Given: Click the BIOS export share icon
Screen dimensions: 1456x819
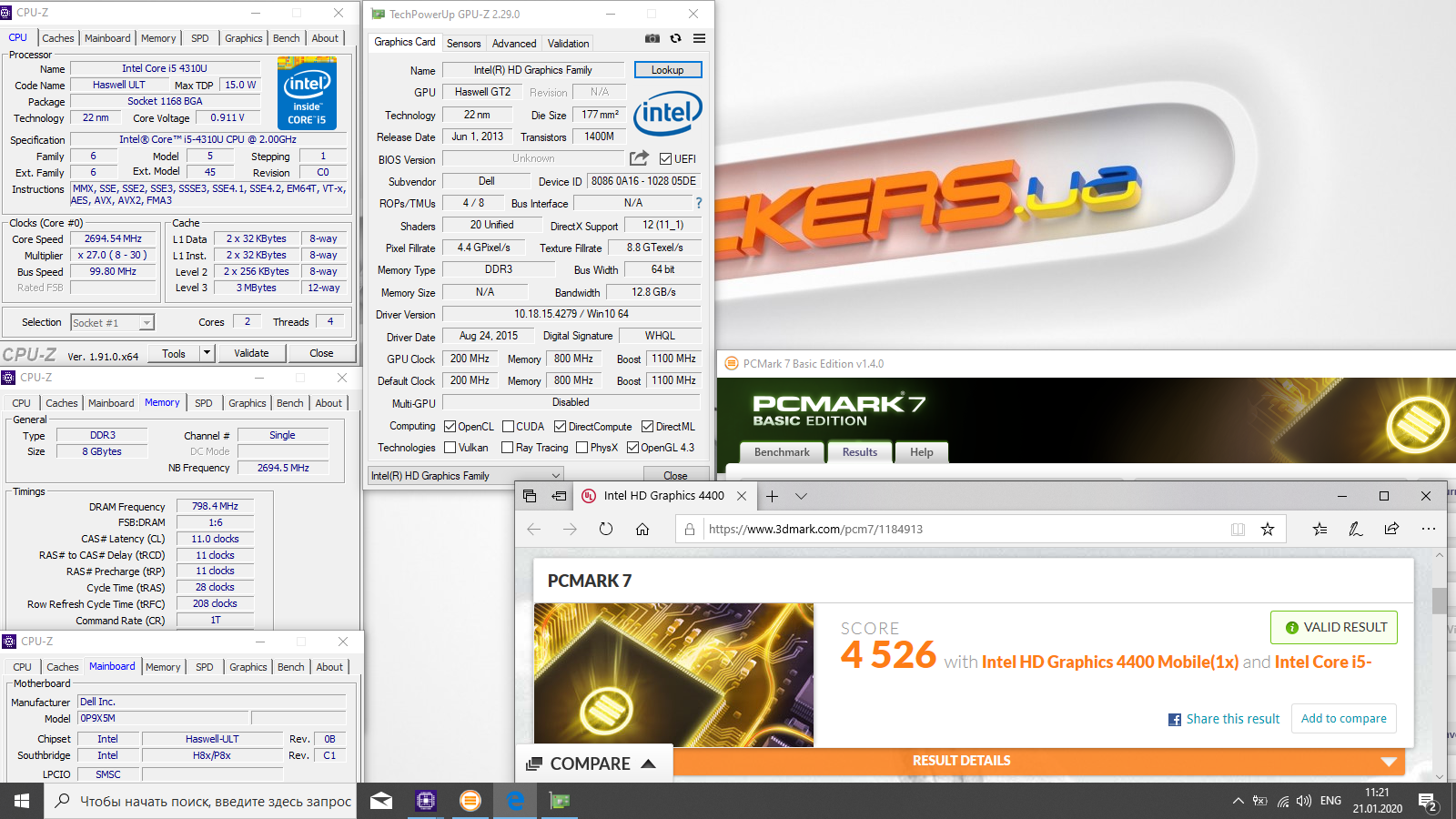Looking at the screenshot, I should (640, 158).
